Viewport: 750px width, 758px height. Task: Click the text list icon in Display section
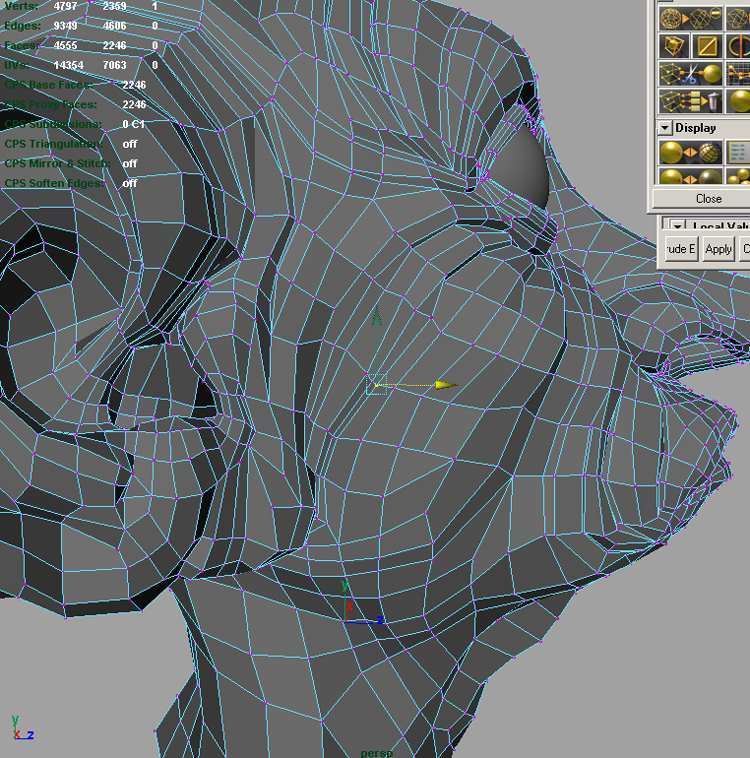point(739,152)
